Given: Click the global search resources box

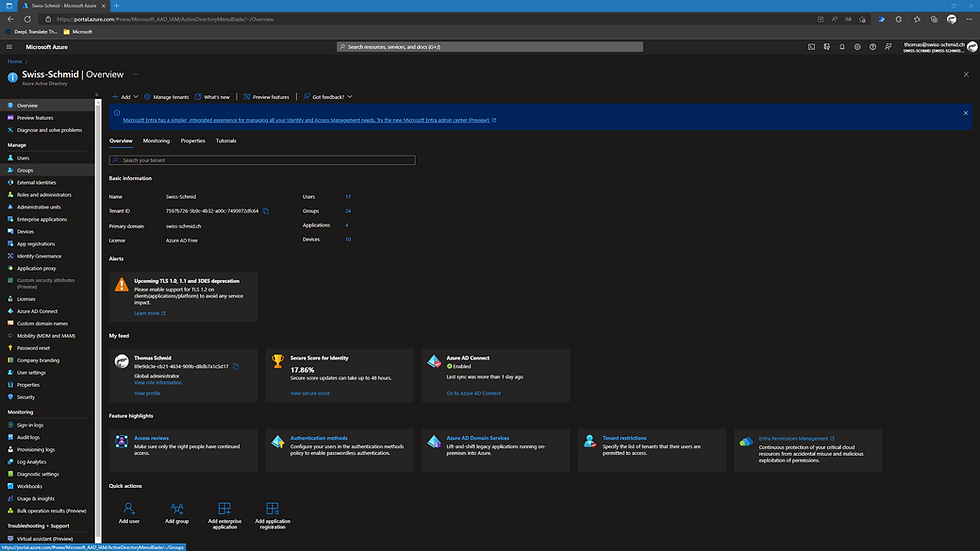Looking at the screenshot, I should pyautogui.click(x=490, y=47).
